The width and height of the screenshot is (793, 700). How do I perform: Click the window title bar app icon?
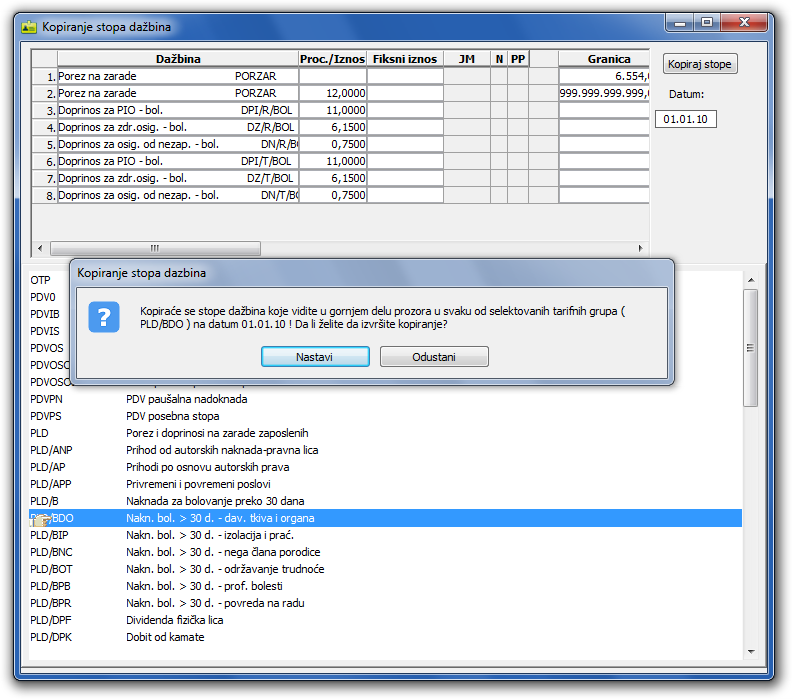click(x=29, y=27)
